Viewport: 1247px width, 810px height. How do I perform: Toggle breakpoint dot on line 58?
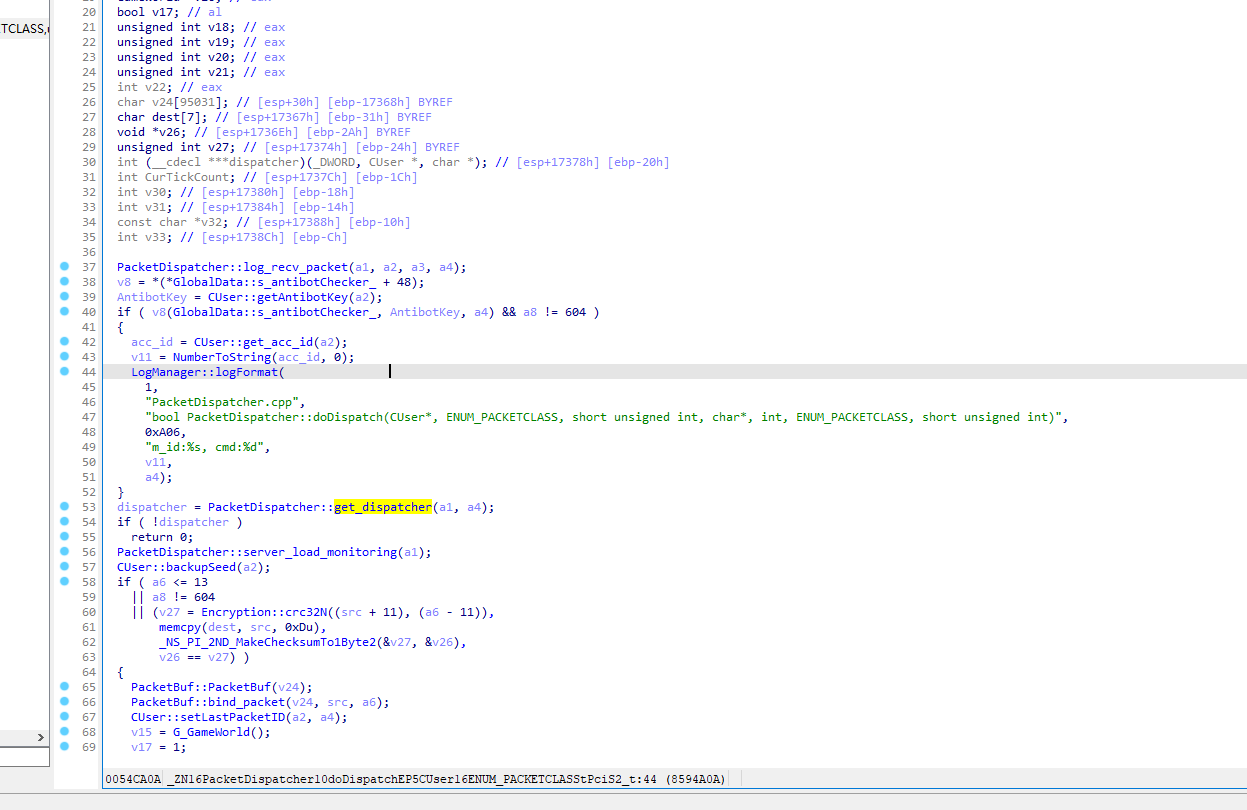[x=65, y=582]
